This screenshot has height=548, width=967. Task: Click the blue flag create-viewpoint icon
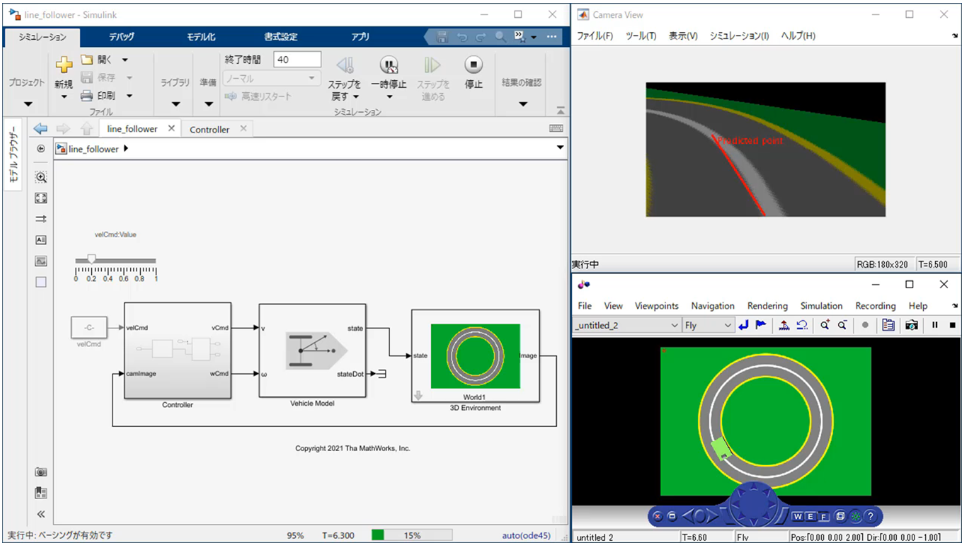(x=761, y=325)
